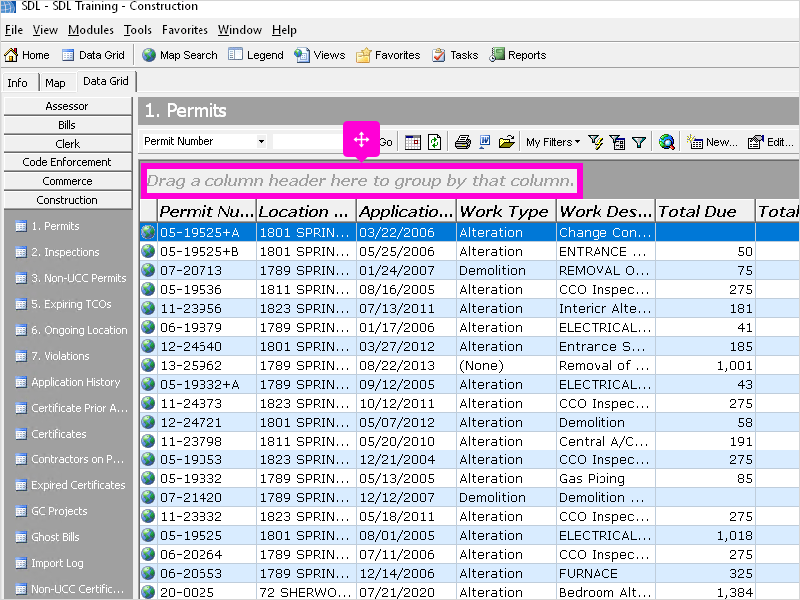800x600 pixels.
Task: Click the globe icon for permit 07-20713
Action: [148, 270]
